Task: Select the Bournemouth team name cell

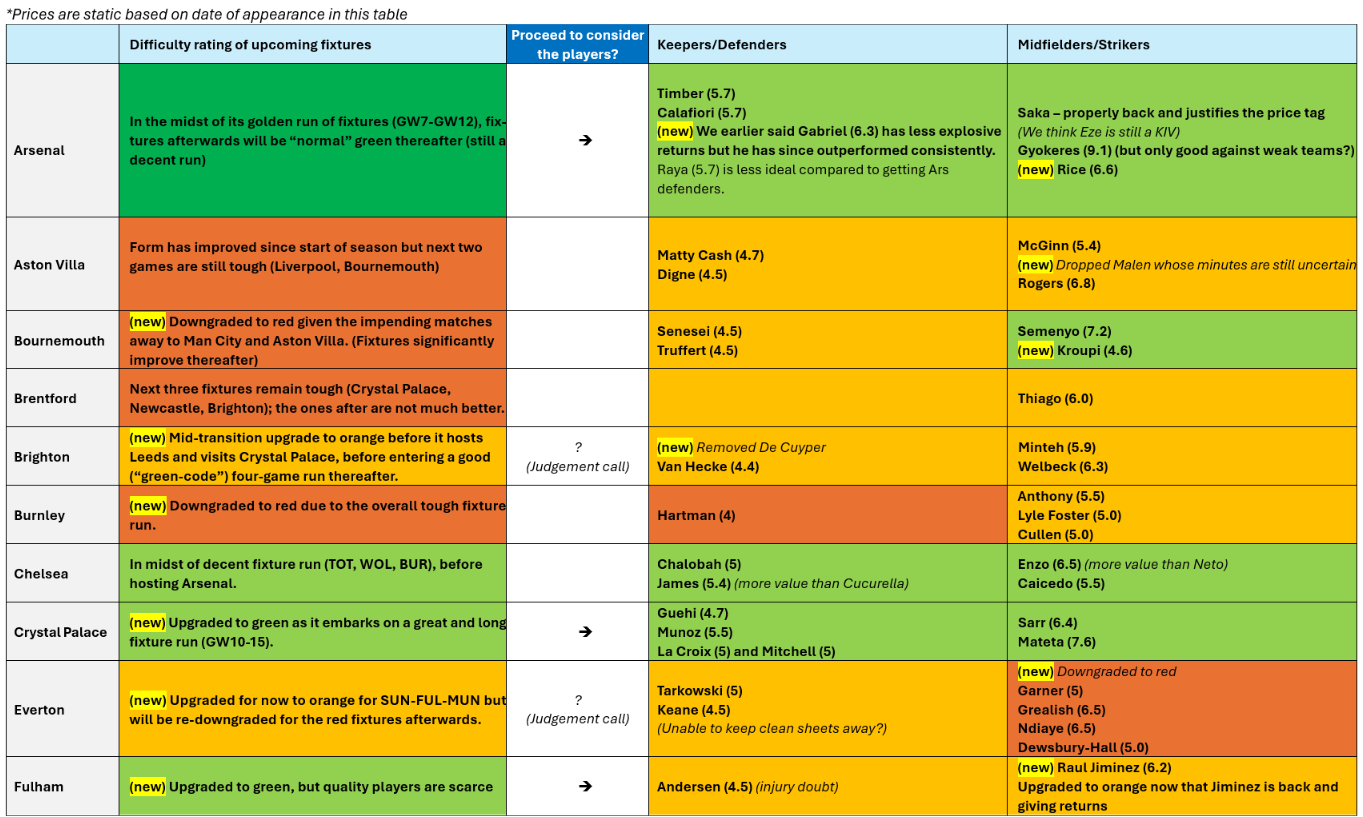Action: click(x=59, y=341)
